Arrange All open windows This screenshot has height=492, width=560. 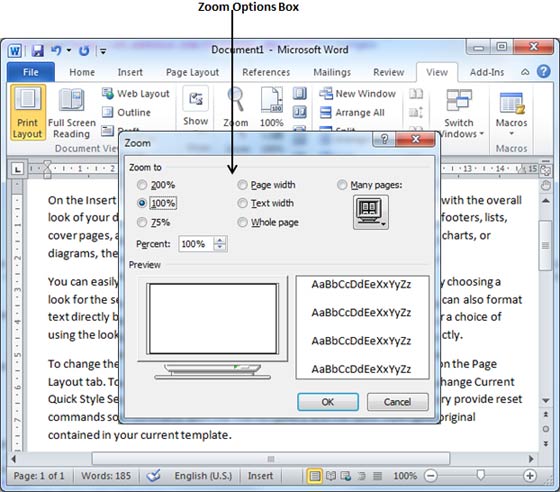click(x=352, y=112)
